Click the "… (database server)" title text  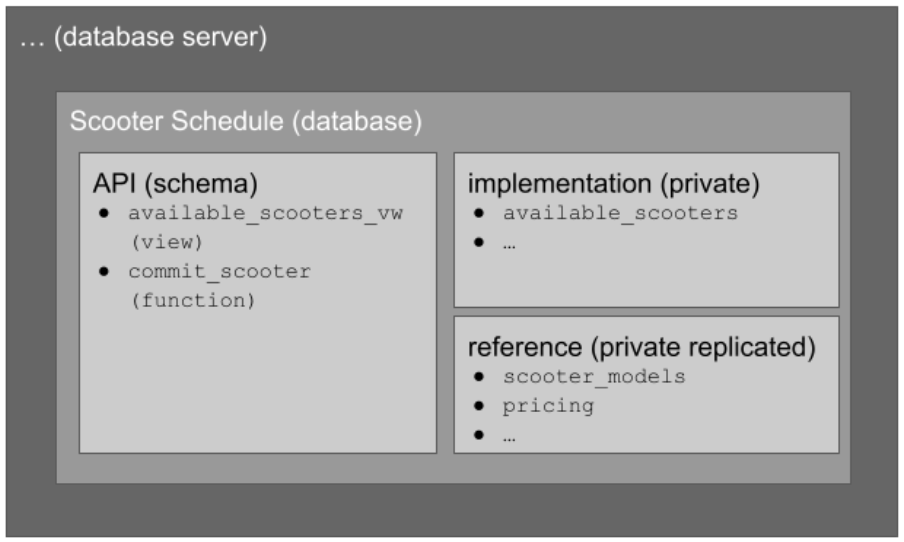coord(143,39)
